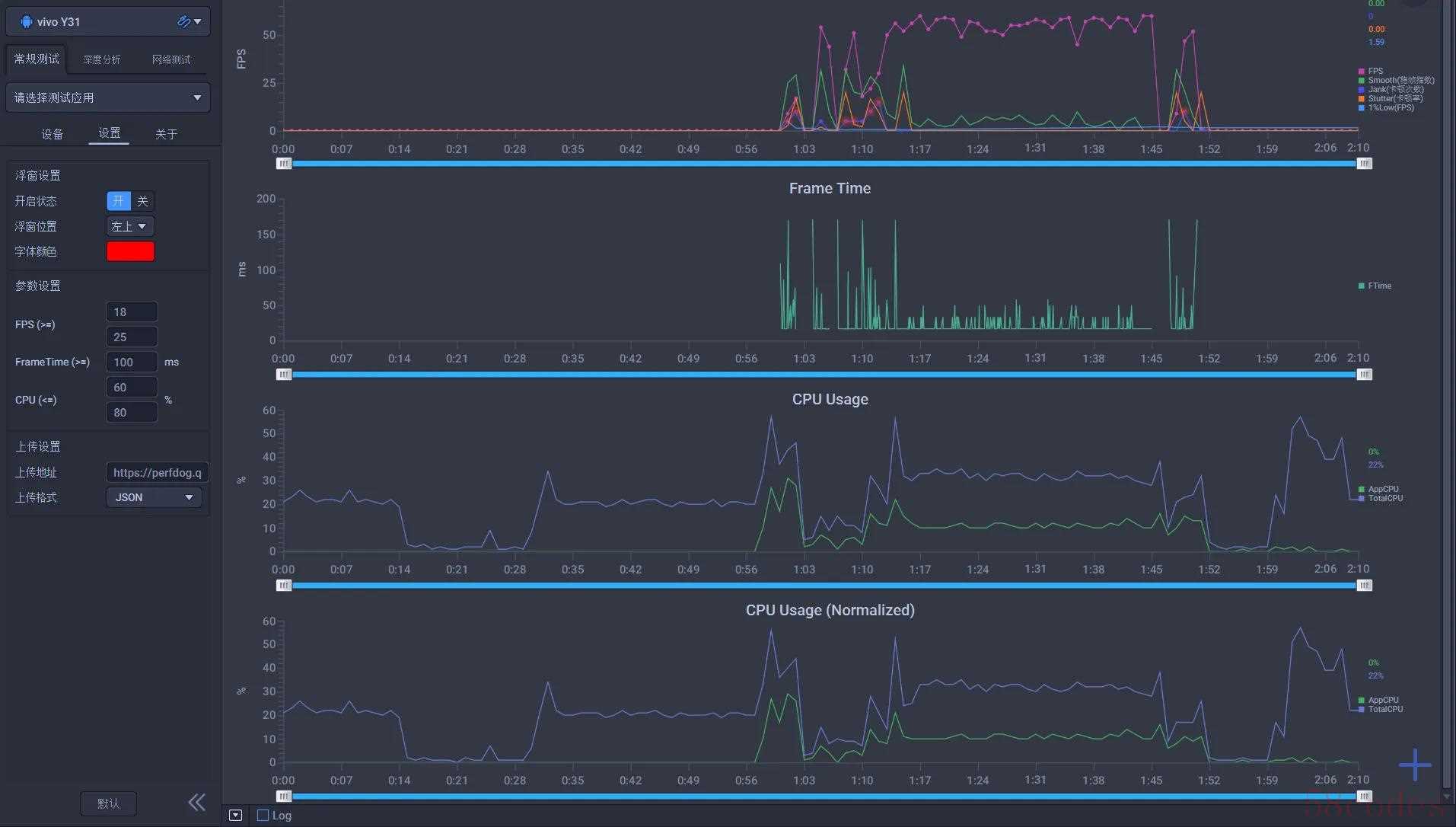Viewport: 1456px width, 827px height.
Task: Open the 上传格式 JSON dropdown
Action: point(154,497)
